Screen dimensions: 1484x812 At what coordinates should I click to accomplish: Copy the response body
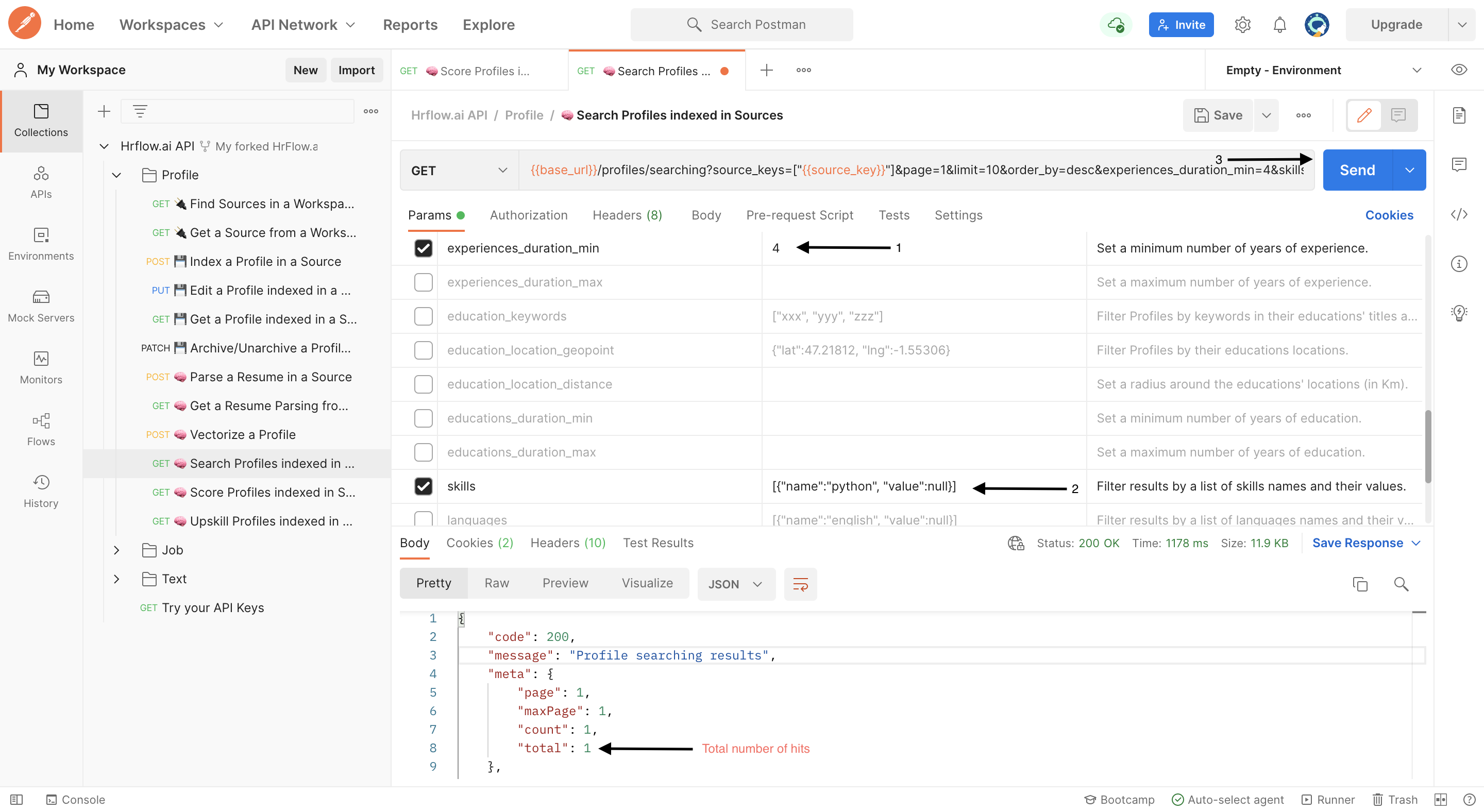click(x=1360, y=584)
